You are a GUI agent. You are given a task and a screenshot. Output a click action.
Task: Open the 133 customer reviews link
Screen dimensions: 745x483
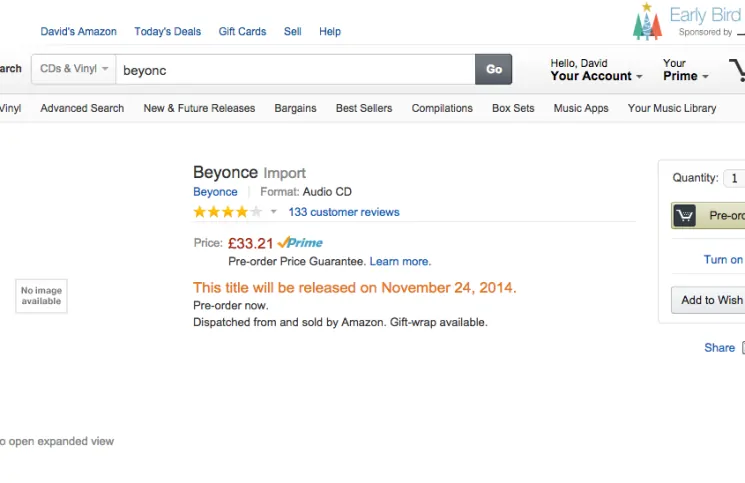pos(343,212)
